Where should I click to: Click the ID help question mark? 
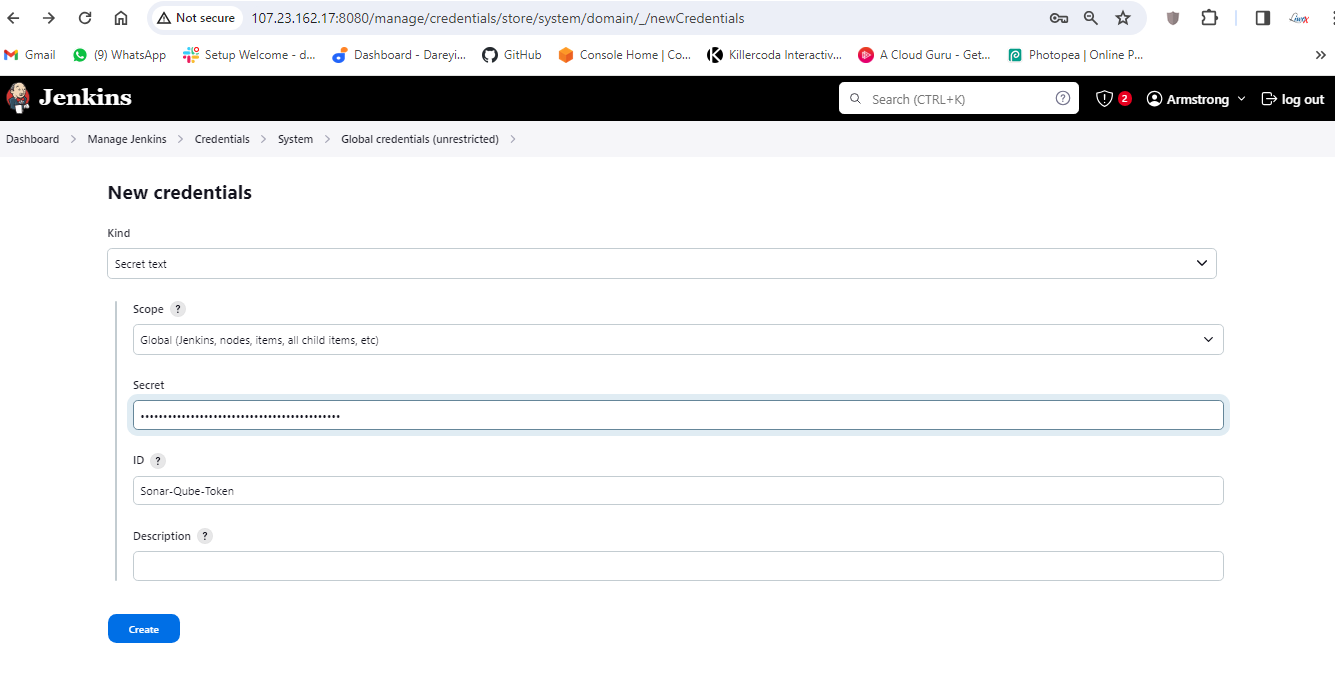[x=158, y=461]
